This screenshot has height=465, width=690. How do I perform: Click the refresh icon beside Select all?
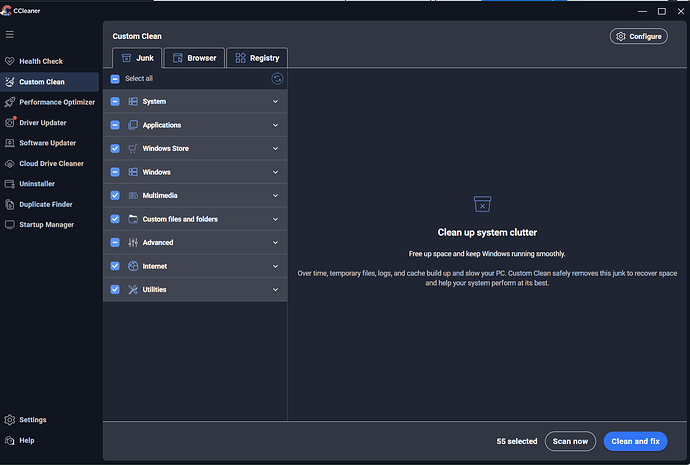pos(277,79)
